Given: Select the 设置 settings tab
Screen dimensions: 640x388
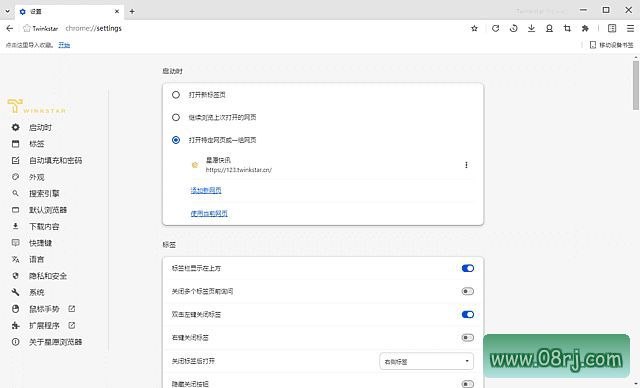Looking at the screenshot, I should point(69,11).
